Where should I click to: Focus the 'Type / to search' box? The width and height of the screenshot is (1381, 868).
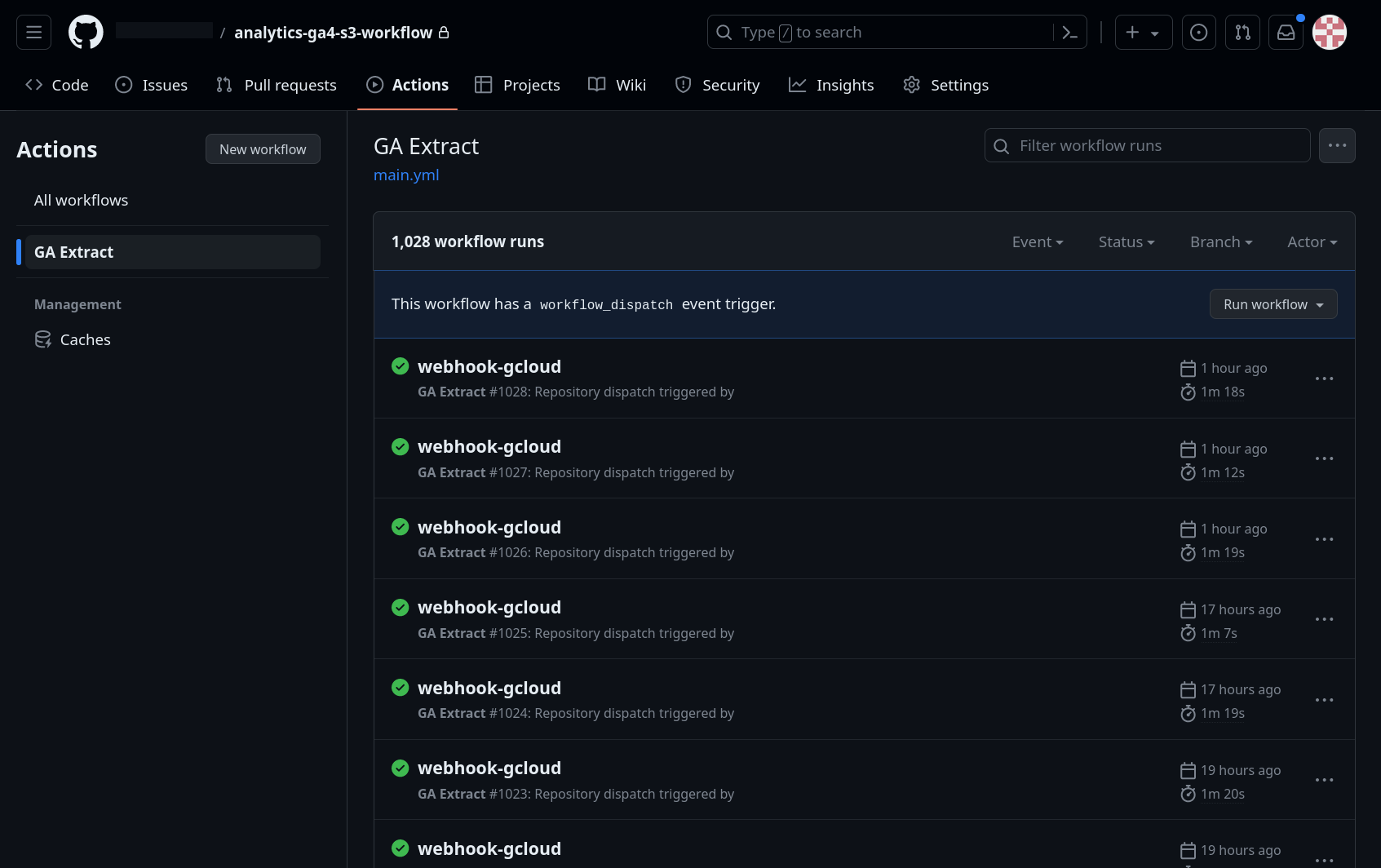tap(881, 33)
